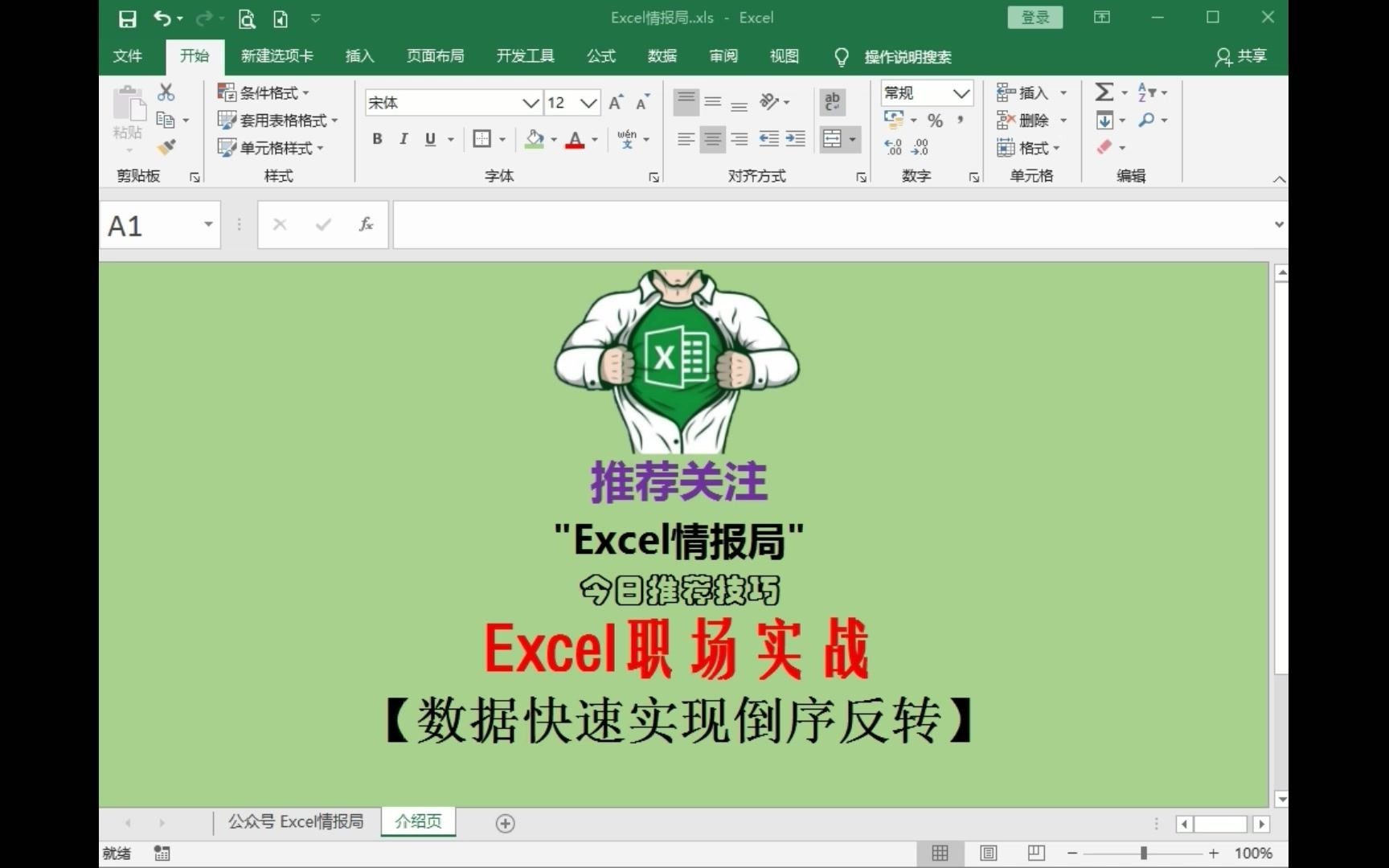Viewport: 1389px width, 868px height.
Task: Switch to 数据 Data tab
Action: tap(662, 55)
